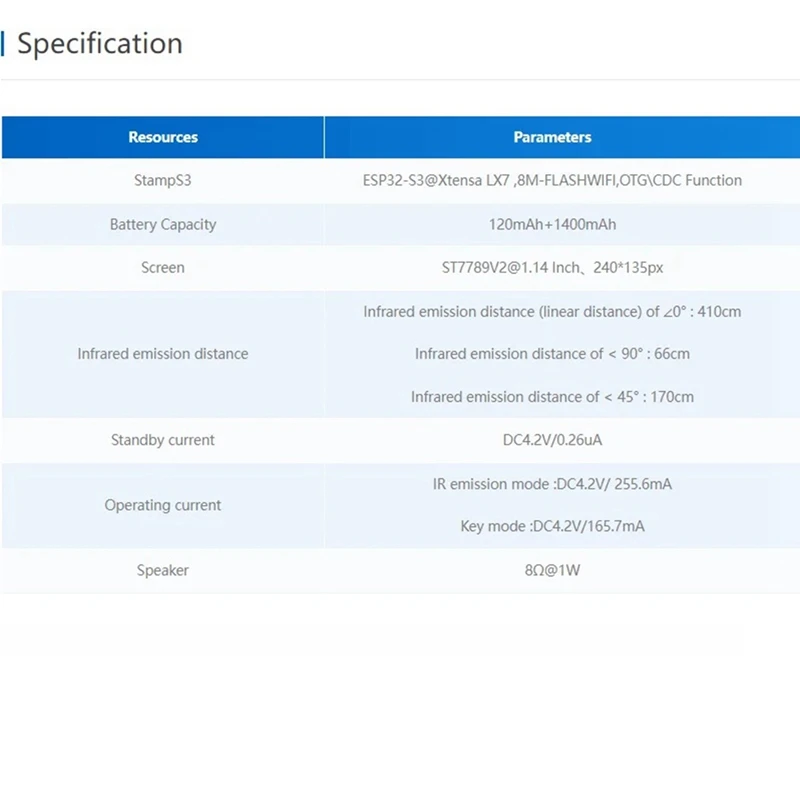Select the Parameters column header
This screenshot has width=800, height=800.
(x=552, y=137)
